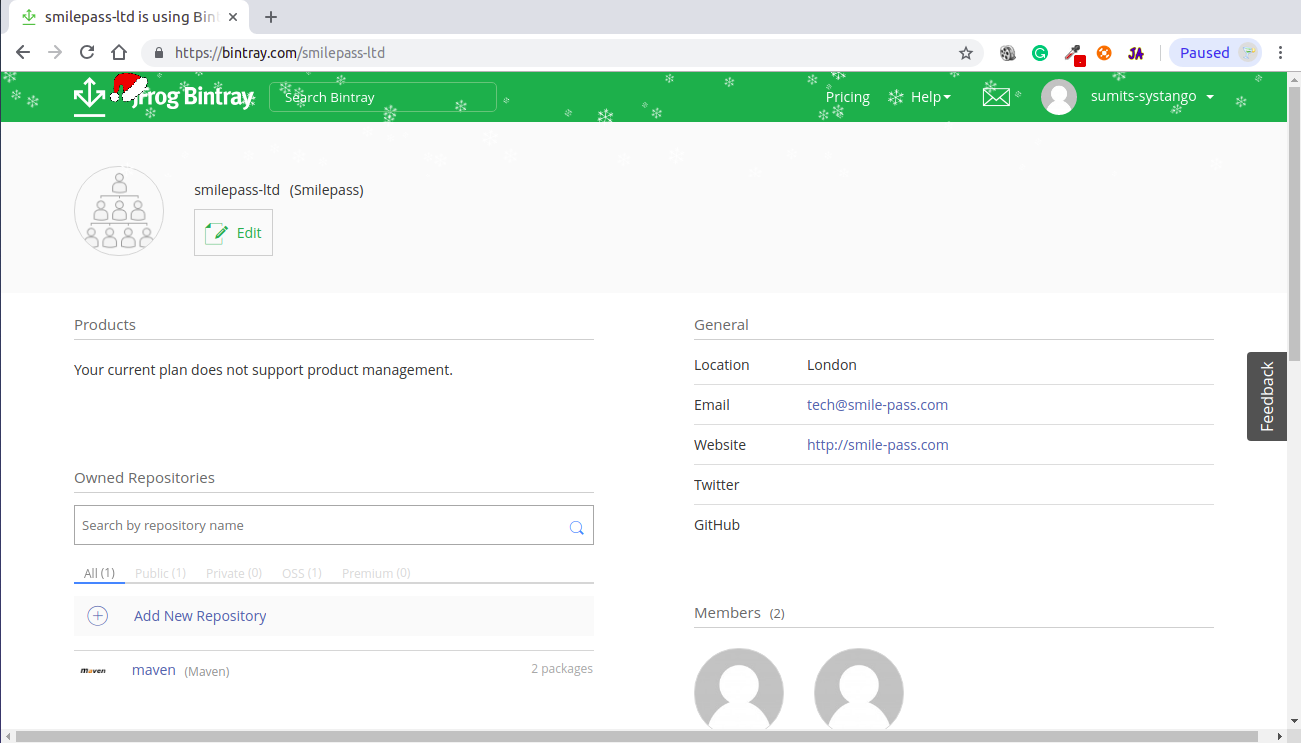Screen dimensions: 1301x743
Task: Click the 'London' location value
Action: click(832, 365)
